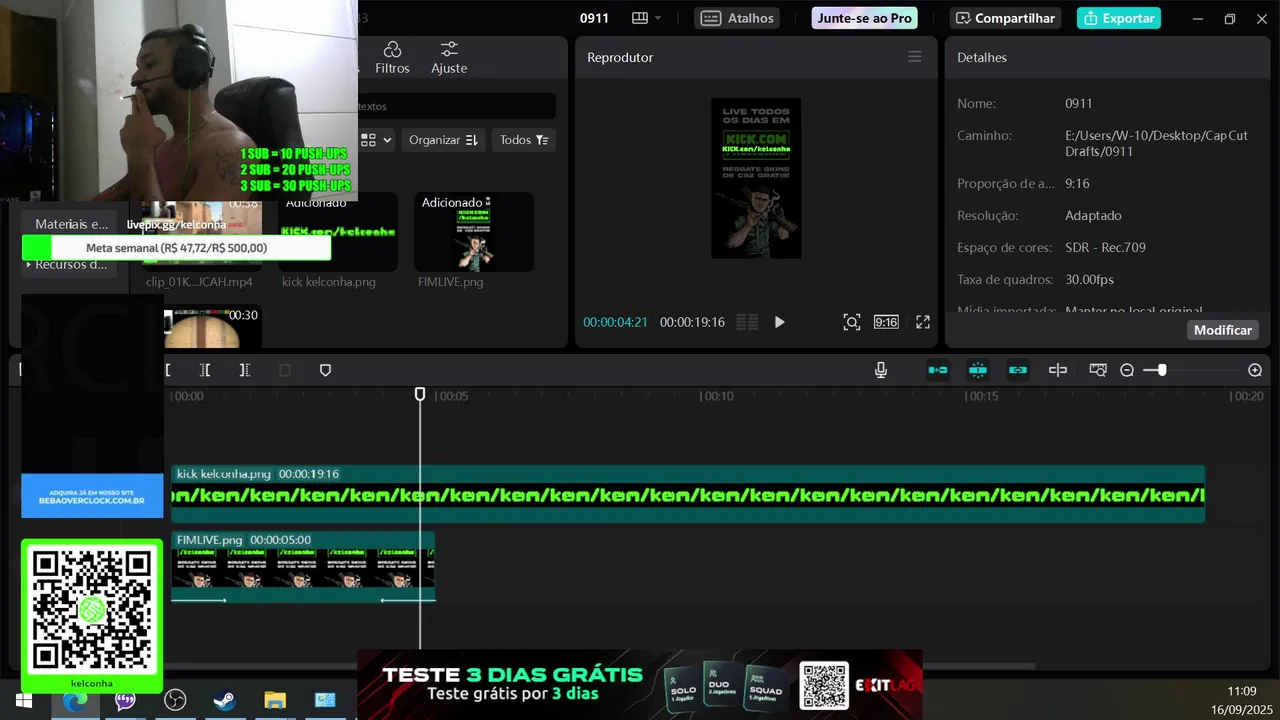The height and width of the screenshot is (720, 1280).
Task: Open OBS Studio from taskbar
Action: coord(175,700)
